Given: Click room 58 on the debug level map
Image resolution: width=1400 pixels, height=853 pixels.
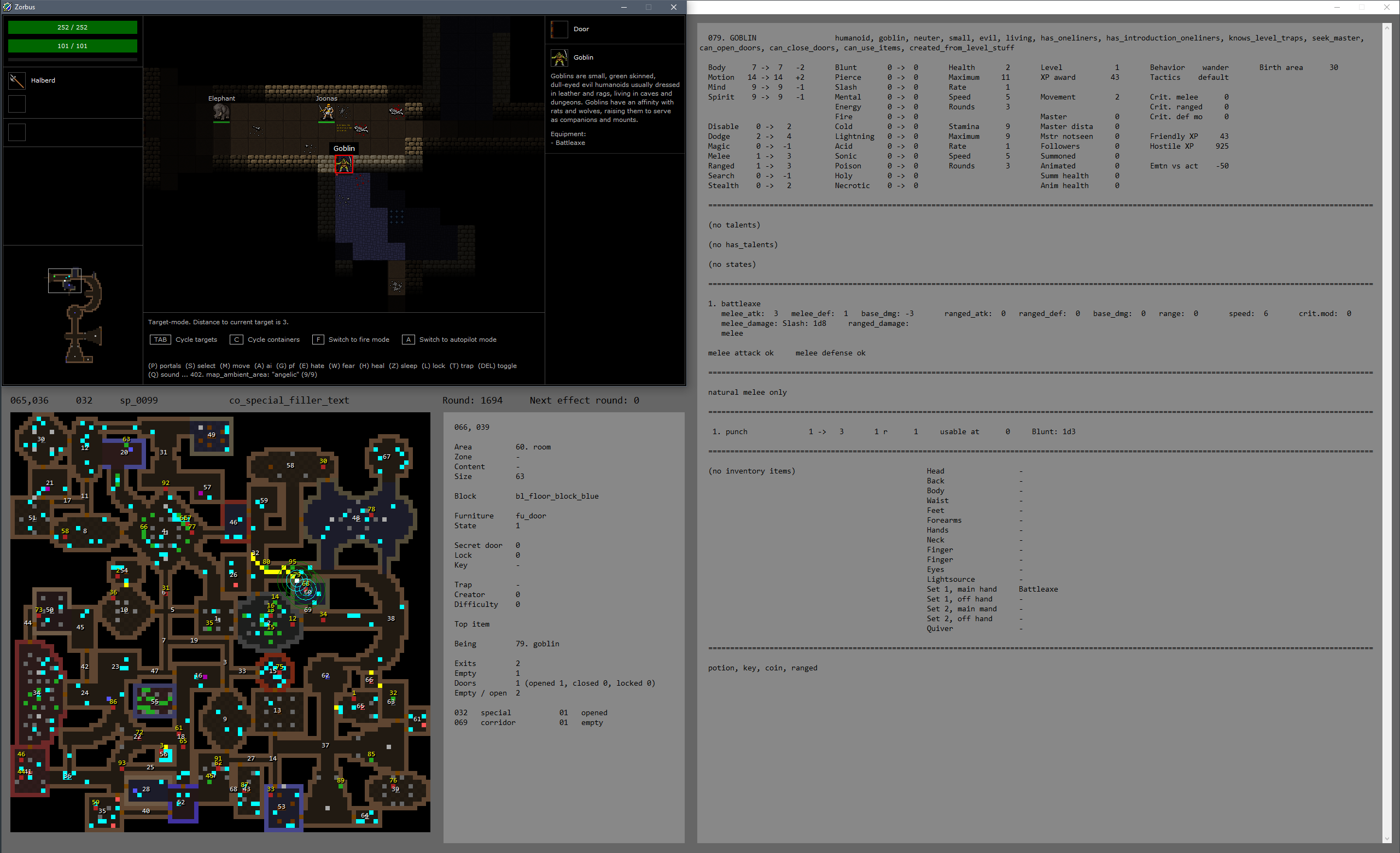Looking at the screenshot, I should [290, 466].
